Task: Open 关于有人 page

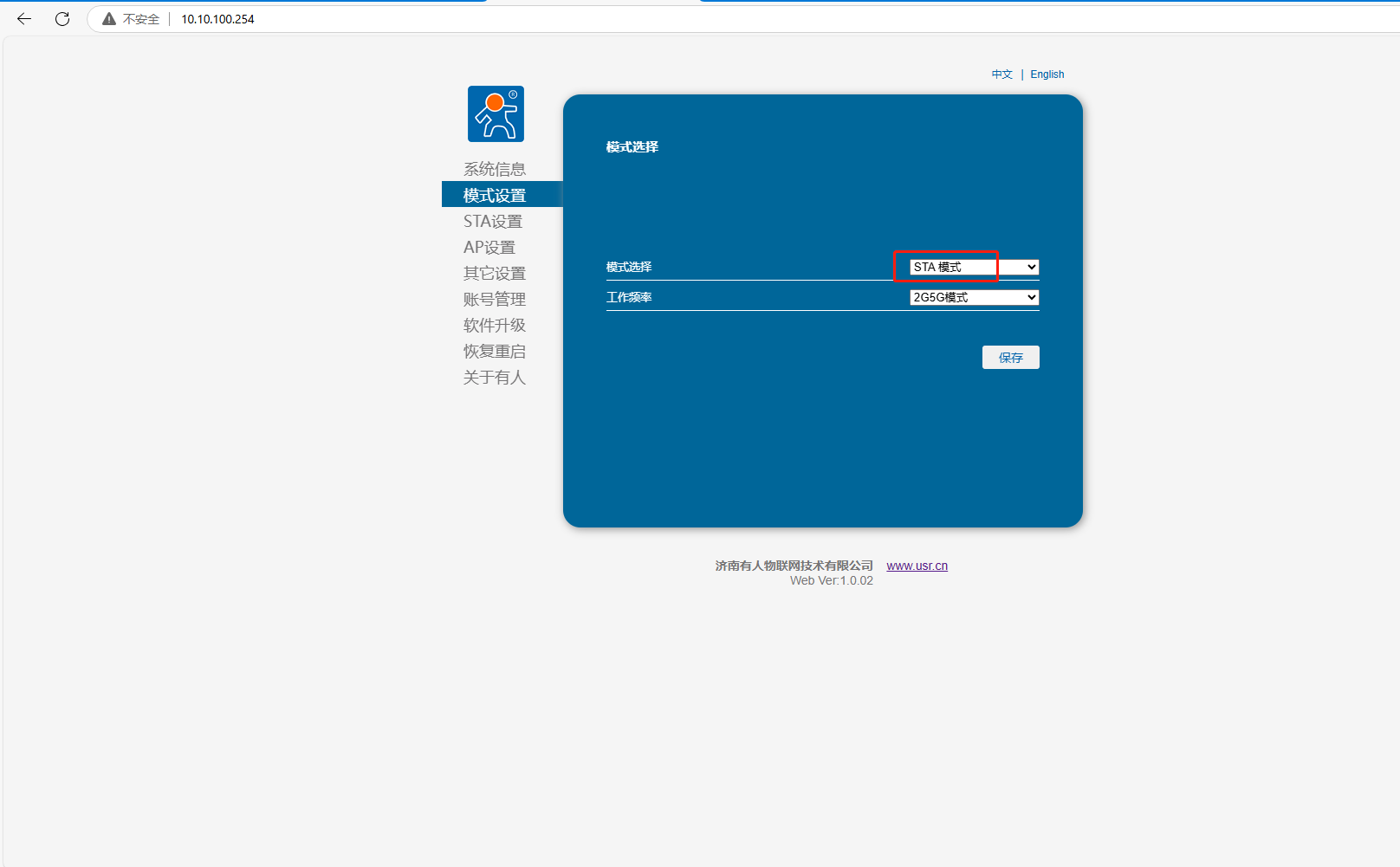Action: click(494, 377)
